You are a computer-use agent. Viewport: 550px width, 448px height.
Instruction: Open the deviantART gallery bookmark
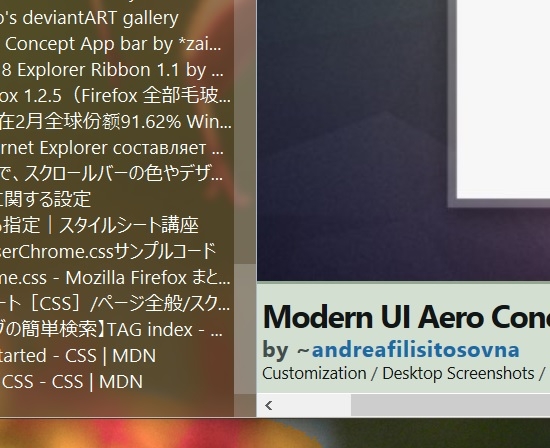[89, 18]
